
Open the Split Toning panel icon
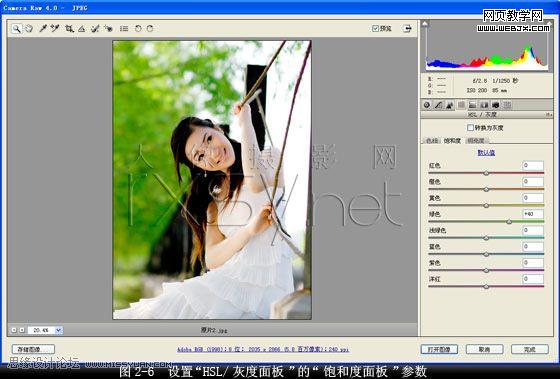[472, 105]
